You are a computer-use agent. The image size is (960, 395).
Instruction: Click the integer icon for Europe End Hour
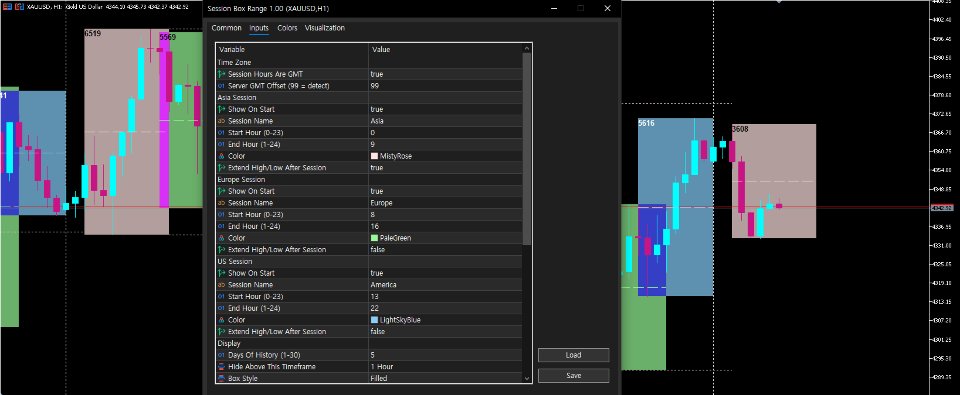pos(222,226)
